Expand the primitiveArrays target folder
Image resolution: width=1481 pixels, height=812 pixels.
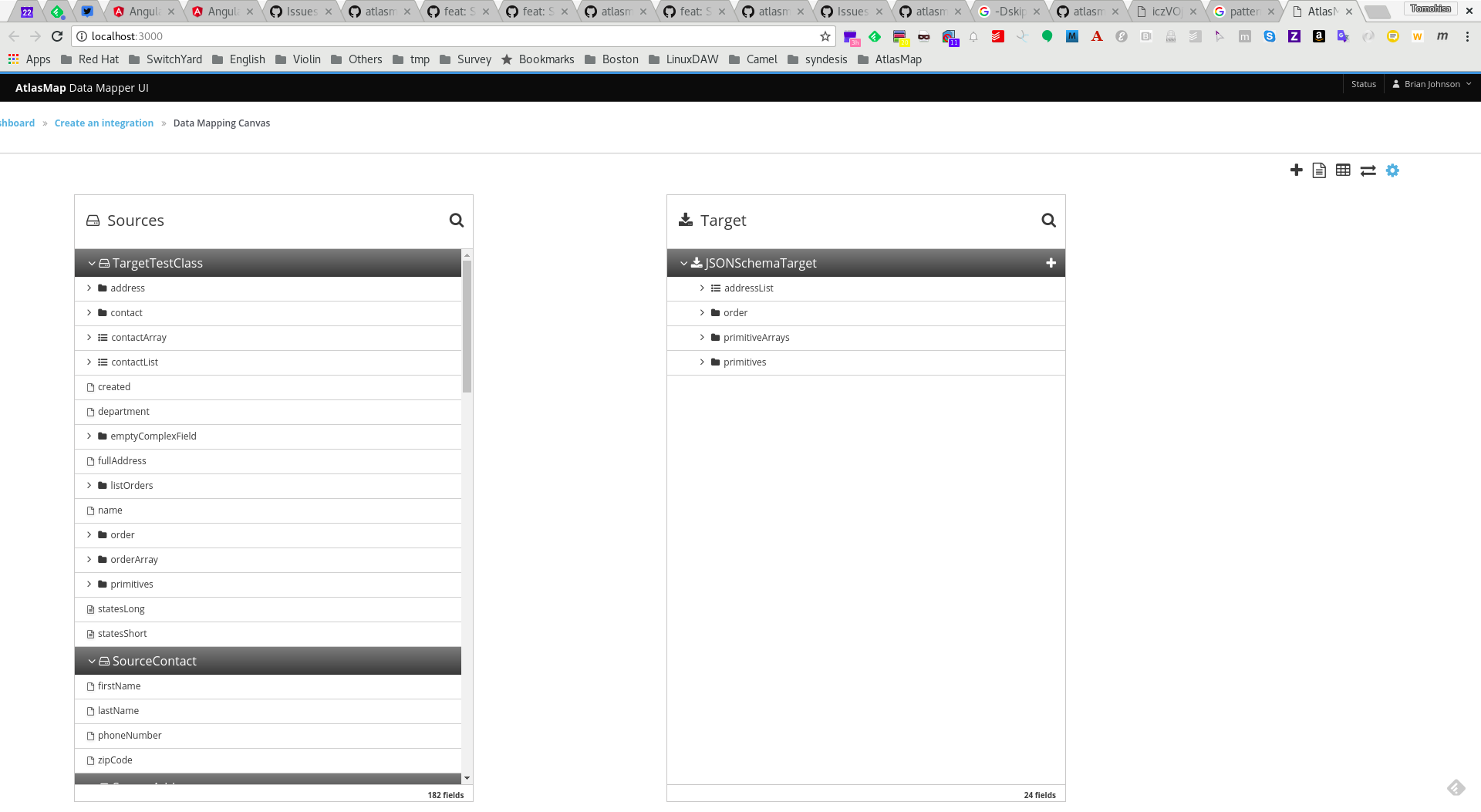click(702, 338)
